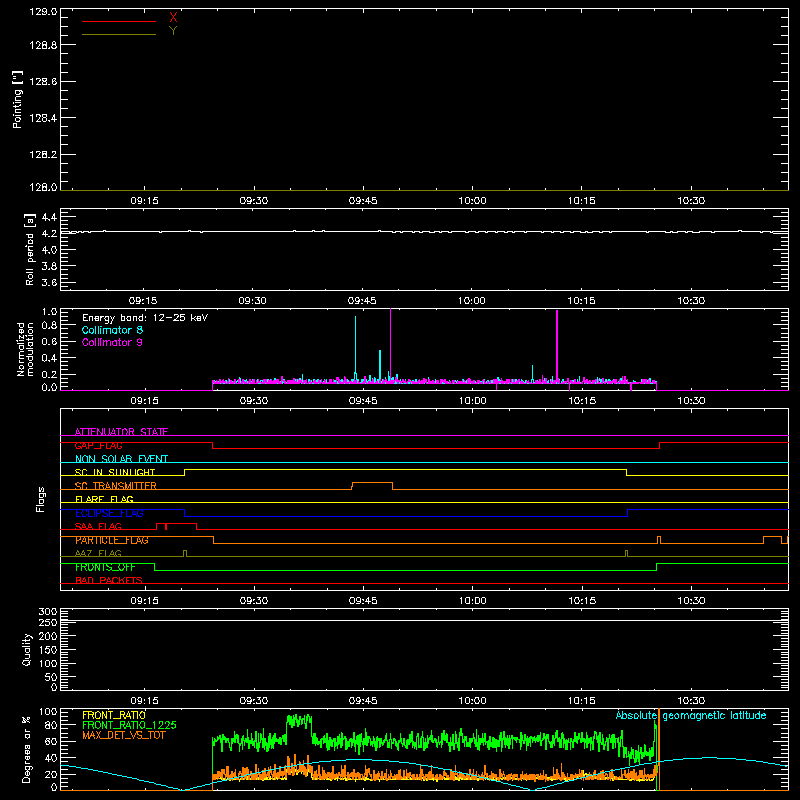
Task: Click the 1.0 tick on modulation axis
Action: [49, 311]
